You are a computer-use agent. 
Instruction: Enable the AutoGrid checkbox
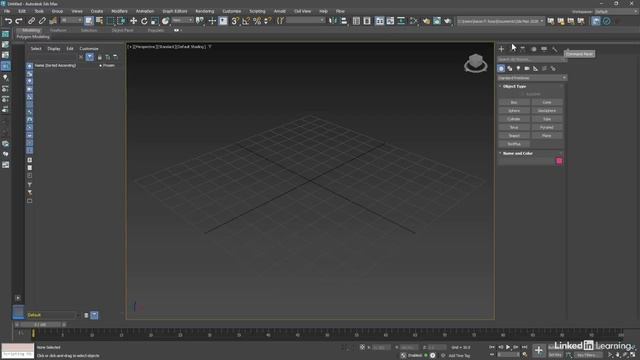pyautogui.click(x=524, y=94)
